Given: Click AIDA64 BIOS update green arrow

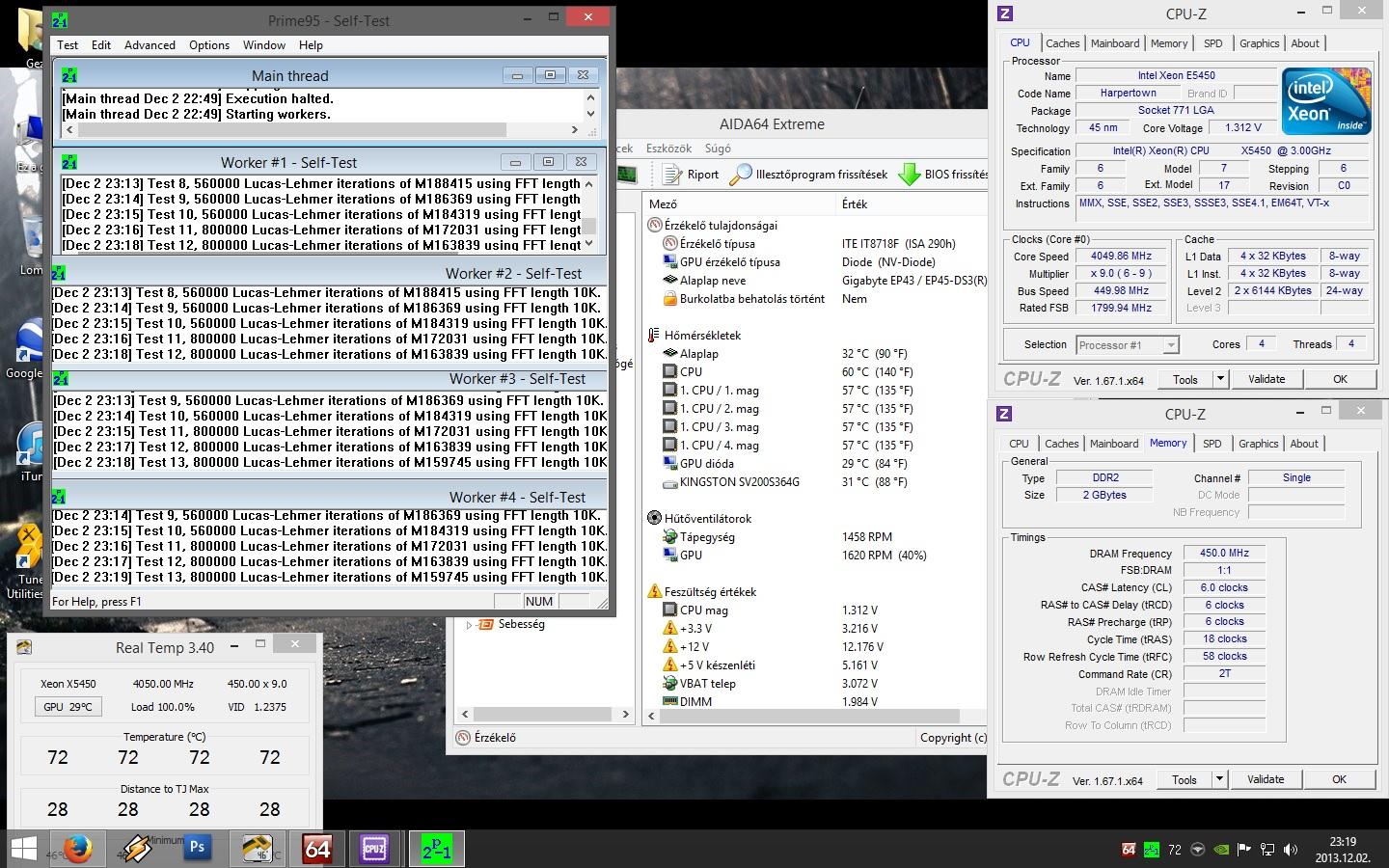Looking at the screenshot, I should [x=909, y=174].
